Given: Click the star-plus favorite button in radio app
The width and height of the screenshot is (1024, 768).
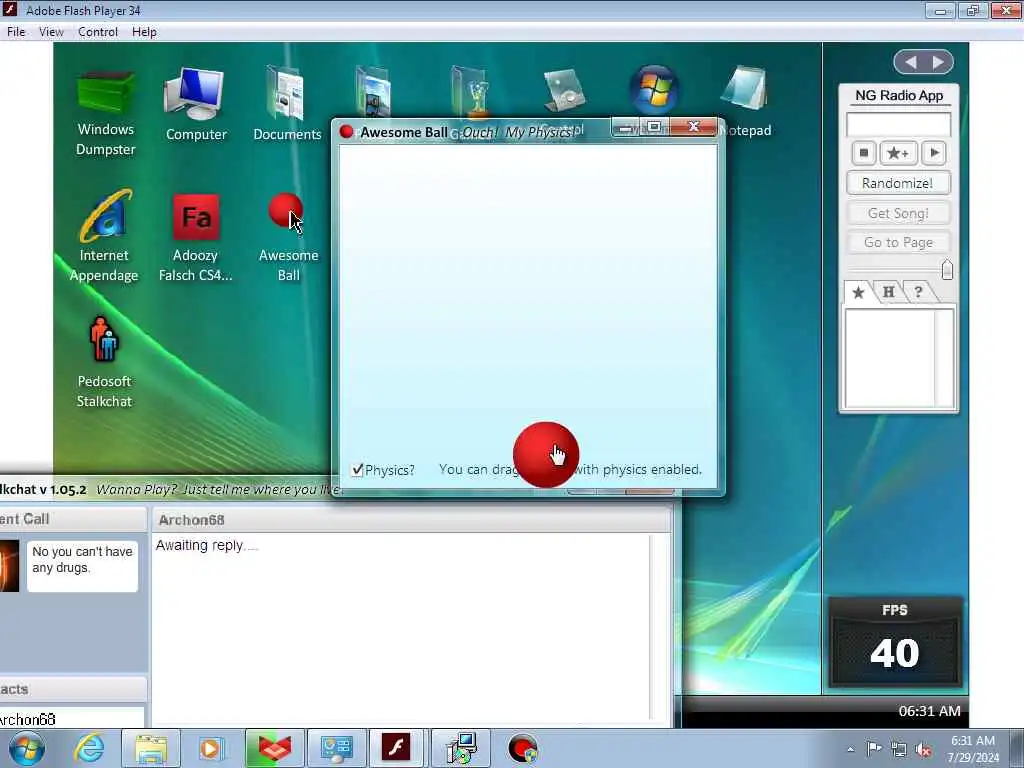Looking at the screenshot, I should tap(898, 153).
